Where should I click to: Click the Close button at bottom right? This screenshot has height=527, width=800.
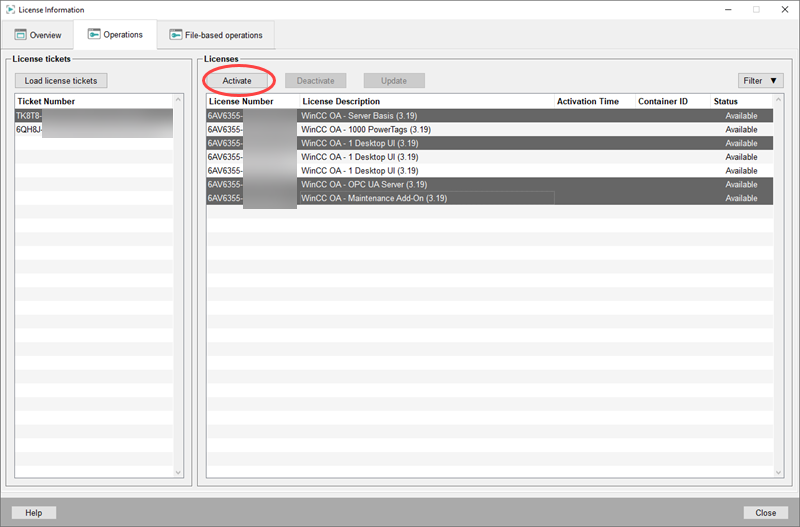click(765, 512)
